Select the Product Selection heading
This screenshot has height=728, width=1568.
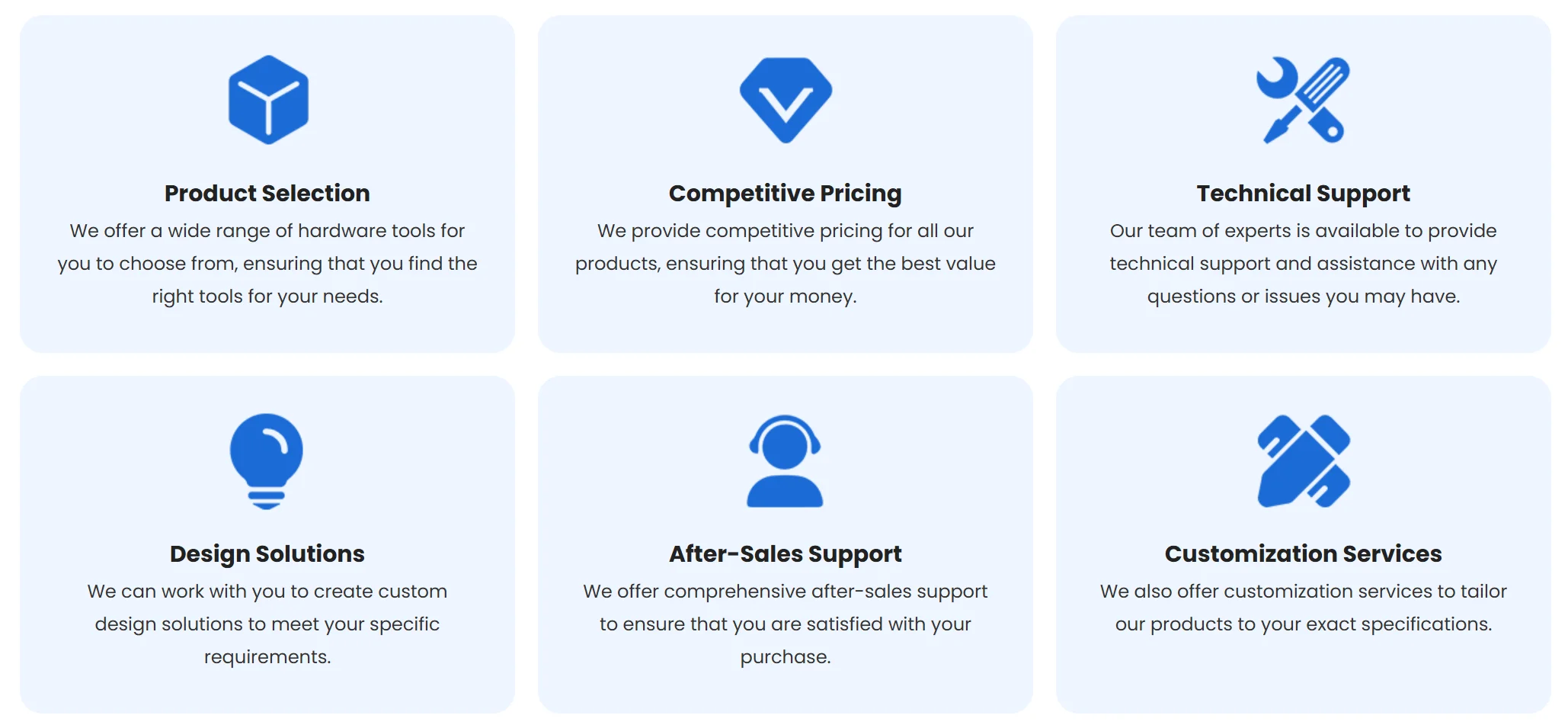(267, 194)
